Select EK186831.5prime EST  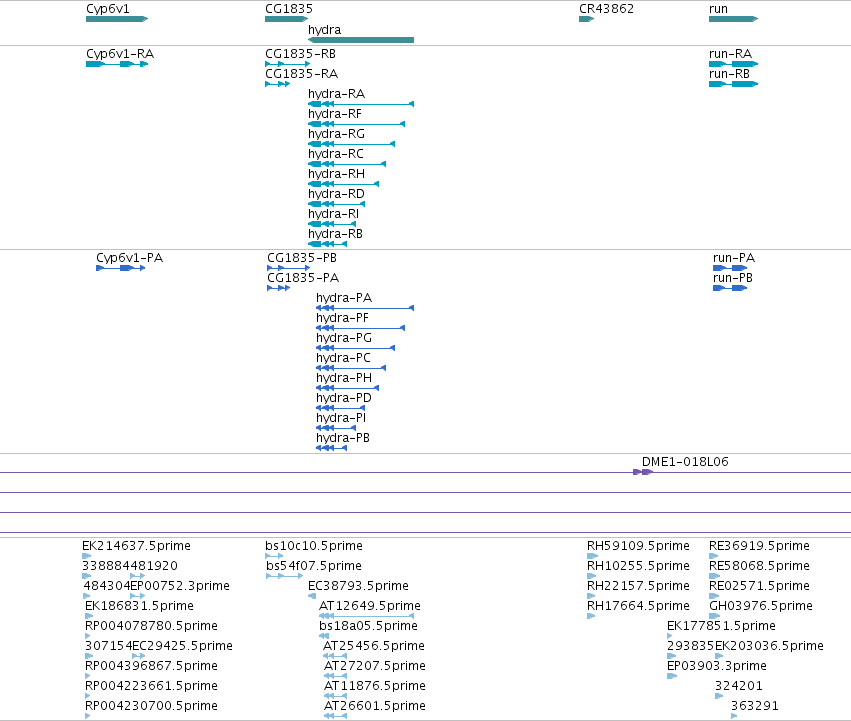point(89,616)
